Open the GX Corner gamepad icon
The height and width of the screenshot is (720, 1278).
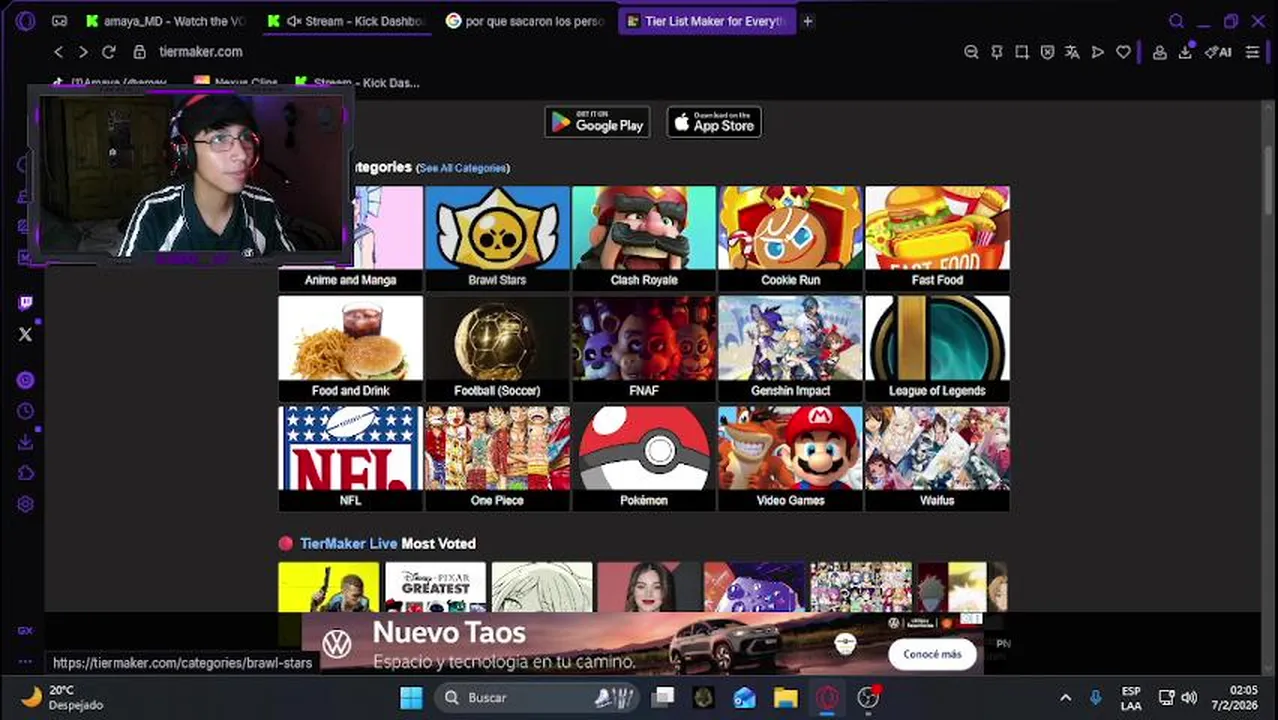tap(60, 21)
